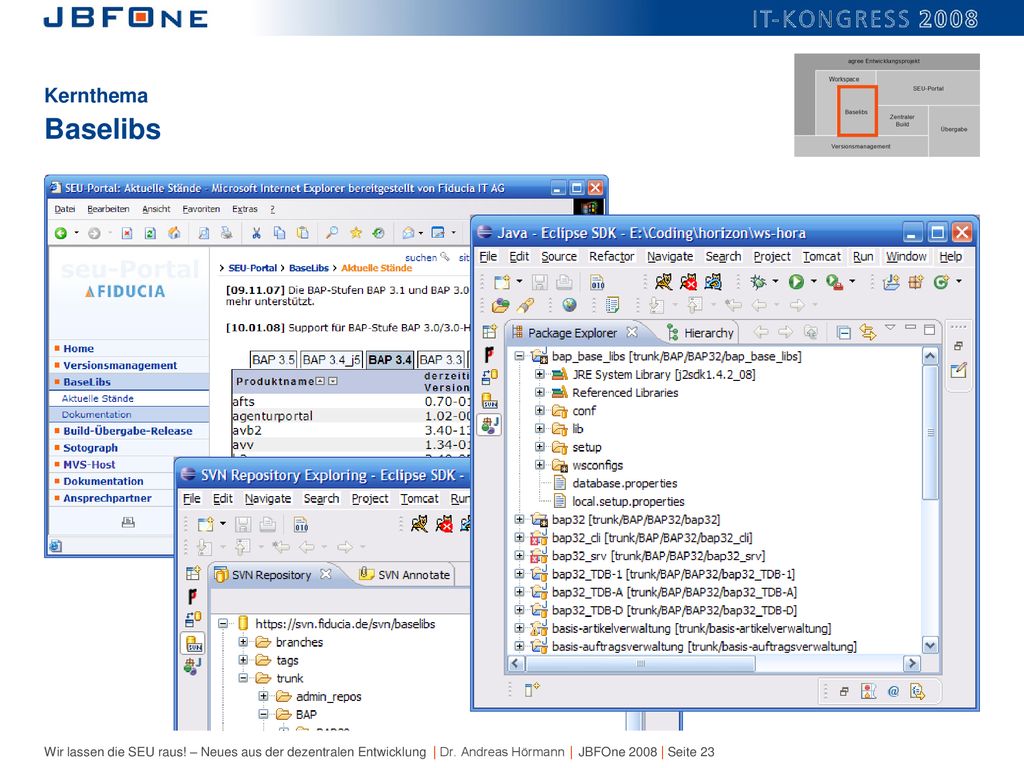Image resolution: width=1024 pixels, height=768 pixels.
Task: Click the External Tools run icon
Action: coord(834,282)
